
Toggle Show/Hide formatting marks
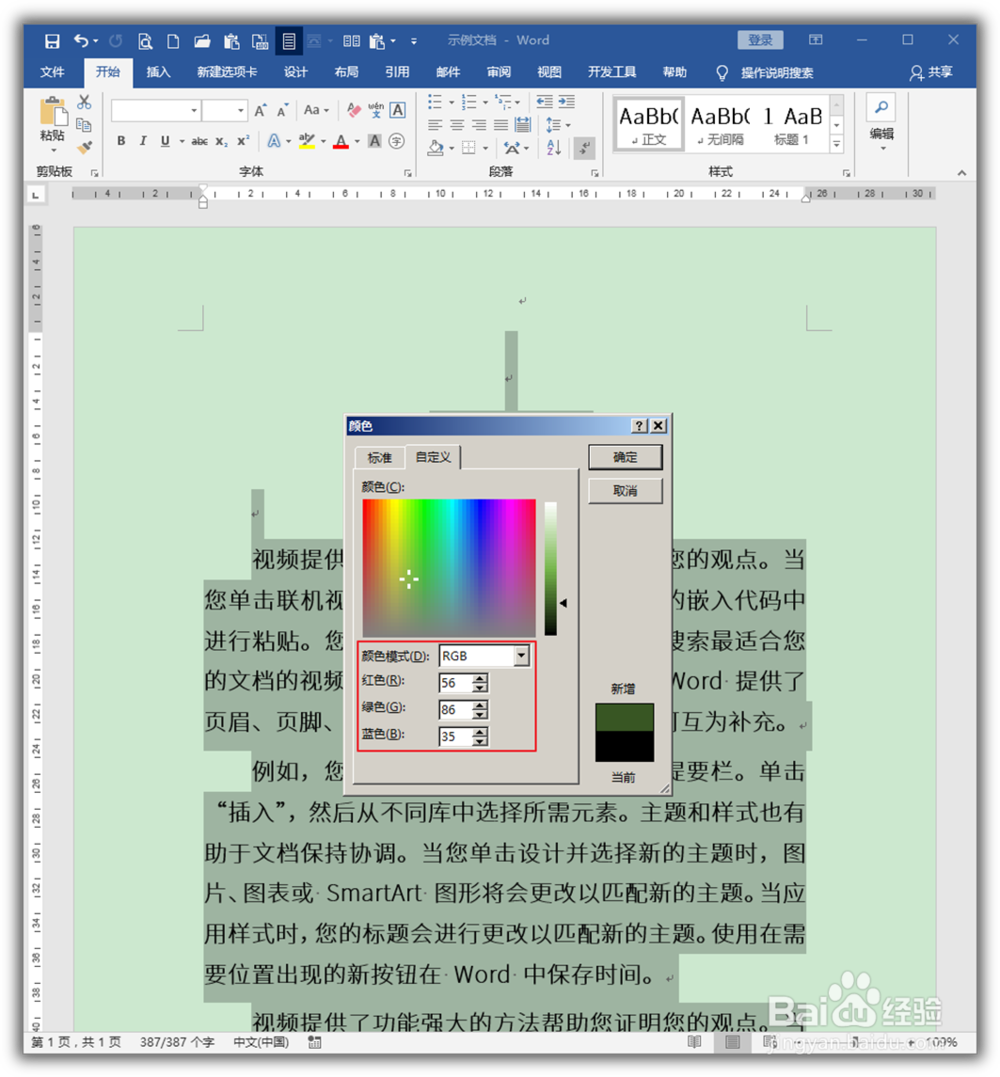[x=585, y=148]
